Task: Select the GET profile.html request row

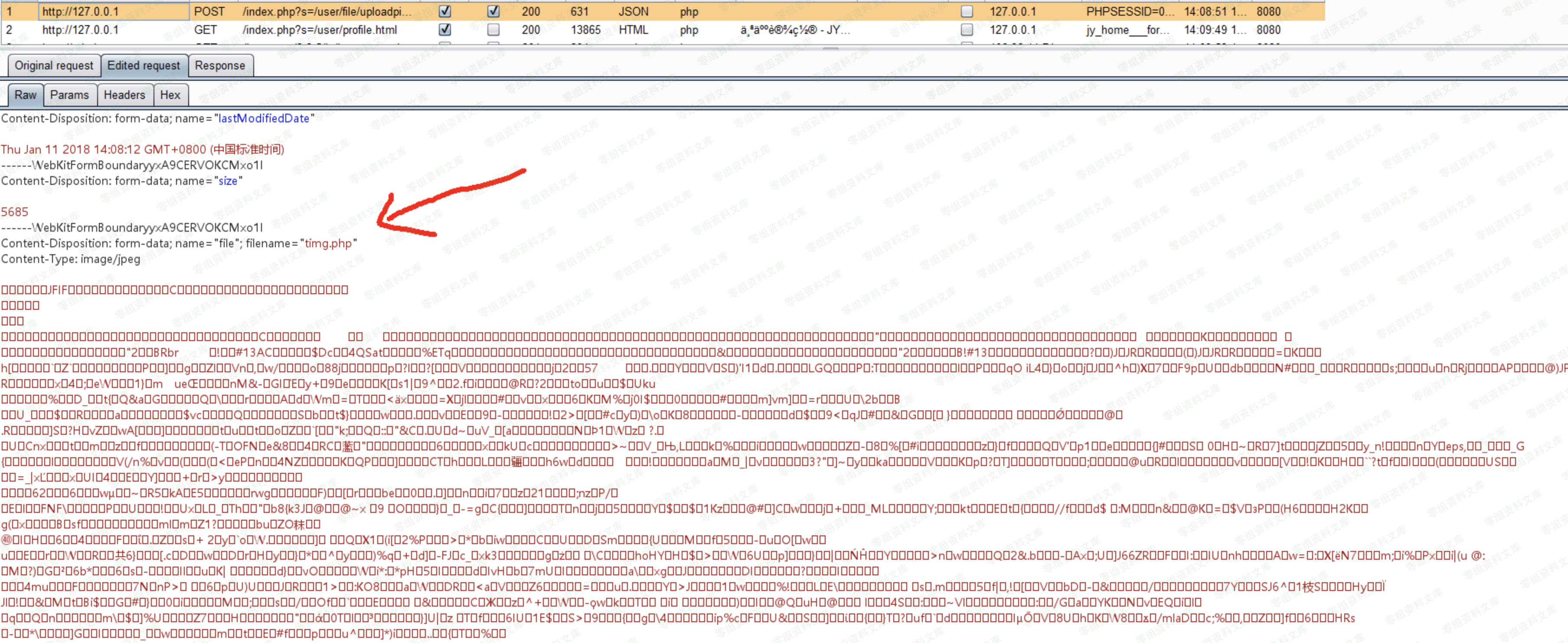Action: pos(320,30)
